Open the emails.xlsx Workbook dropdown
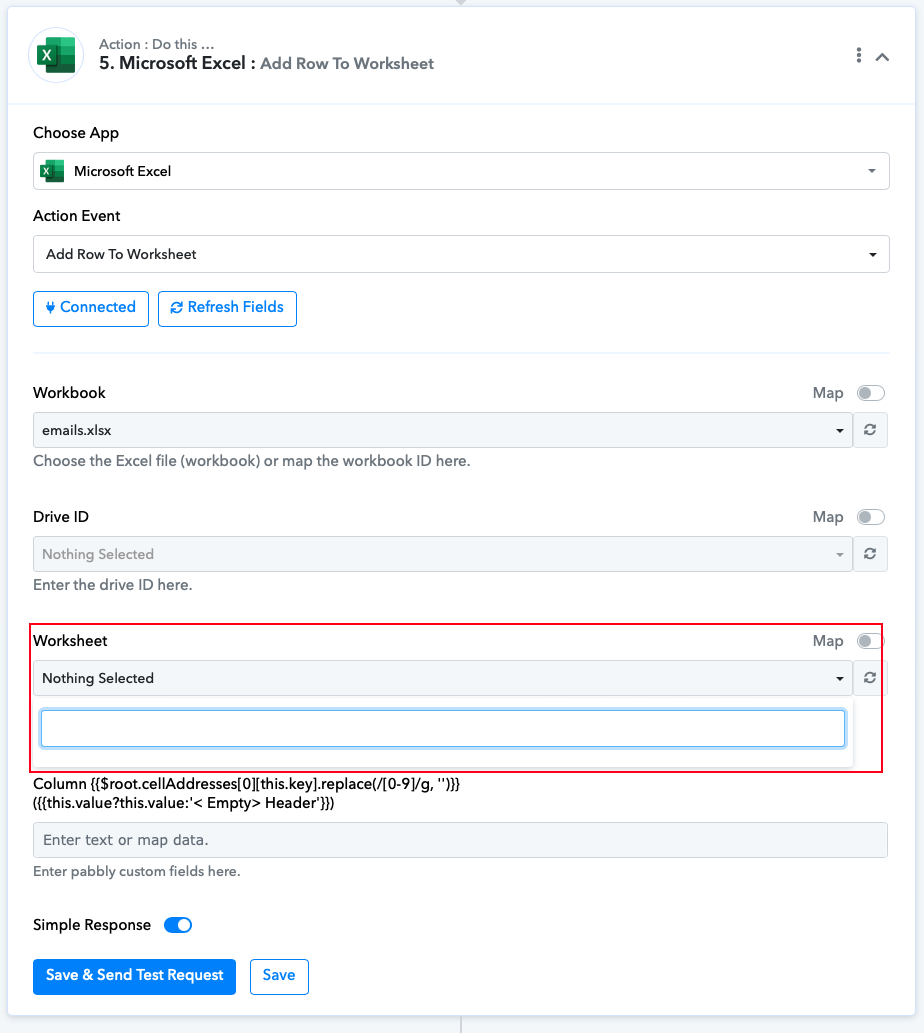924x1033 pixels. 443,430
